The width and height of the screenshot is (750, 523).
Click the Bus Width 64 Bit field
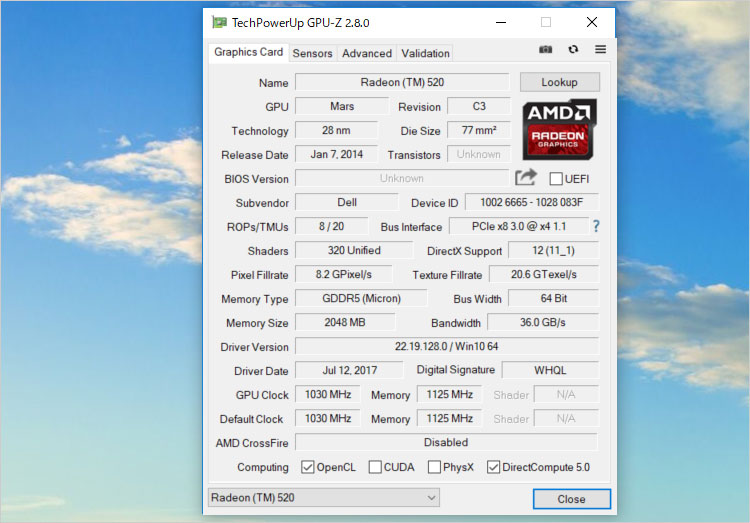(x=553, y=298)
